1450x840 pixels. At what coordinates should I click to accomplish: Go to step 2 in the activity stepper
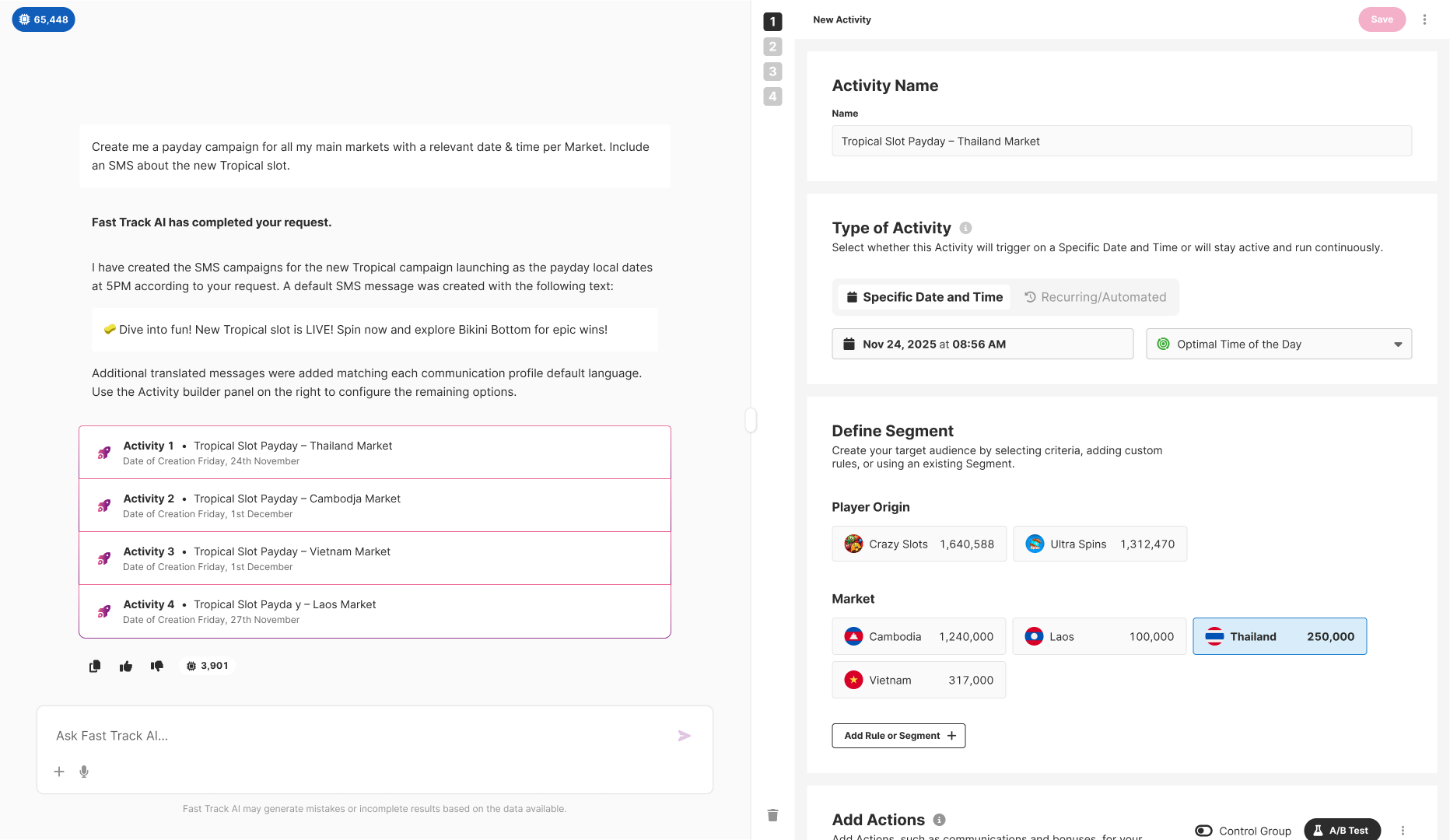click(772, 47)
